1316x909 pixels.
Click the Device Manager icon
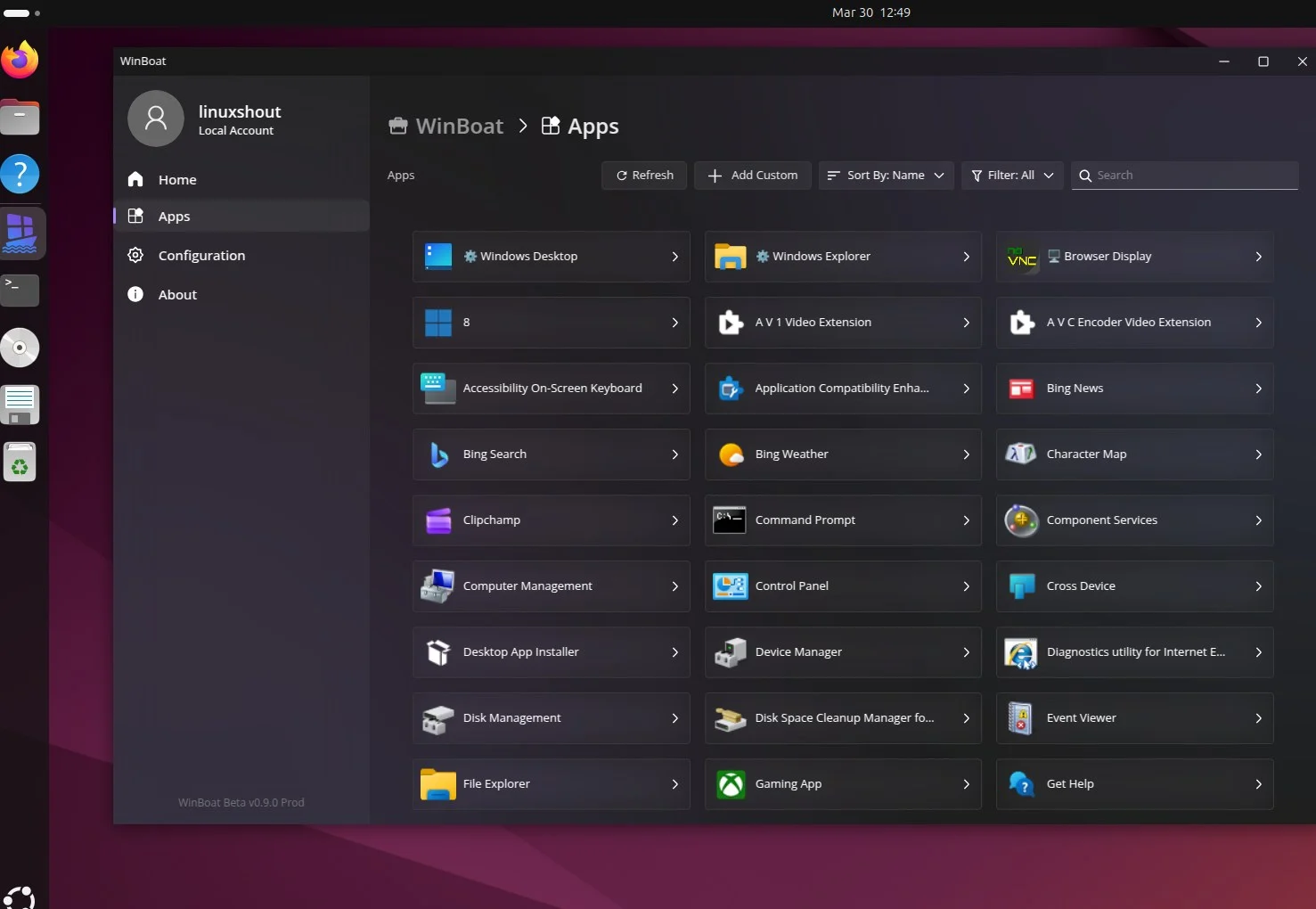coord(731,652)
